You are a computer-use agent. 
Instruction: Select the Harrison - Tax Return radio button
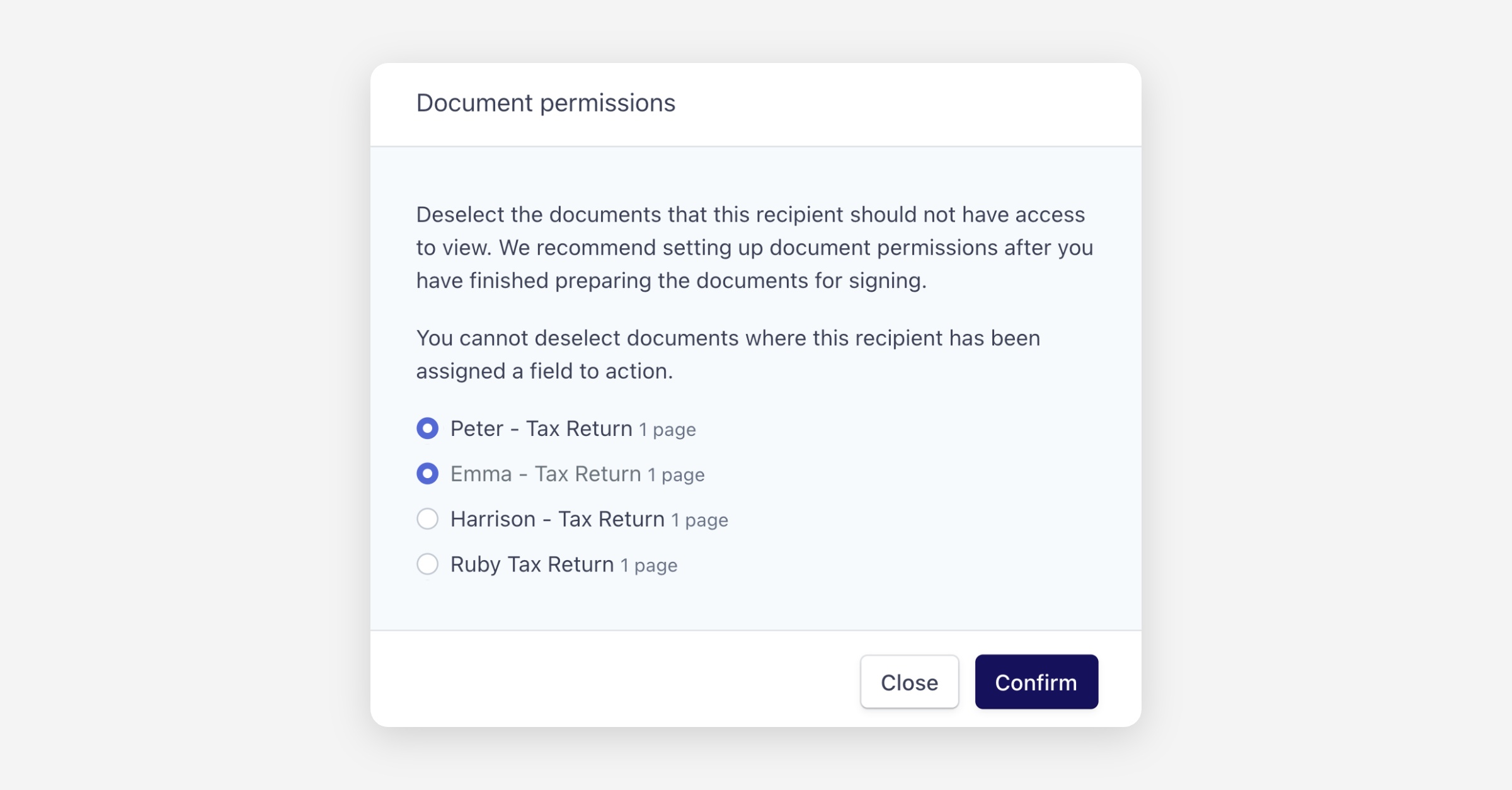(x=427, y=519)
